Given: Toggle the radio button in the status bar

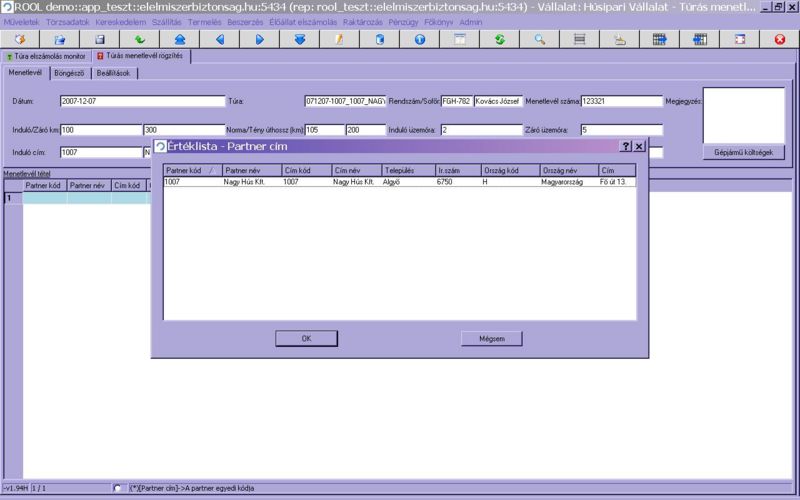Looking at the screenshot, I should pyautogui.click(x=119, y=488).
